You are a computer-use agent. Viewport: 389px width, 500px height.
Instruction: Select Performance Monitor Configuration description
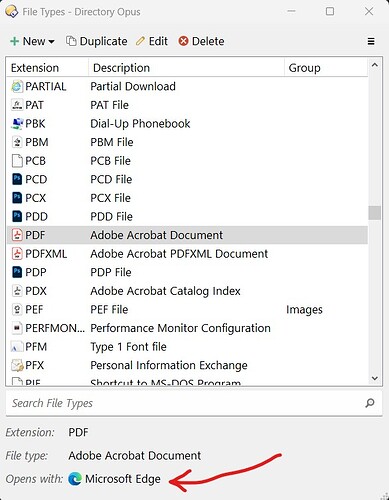(180, 328)
